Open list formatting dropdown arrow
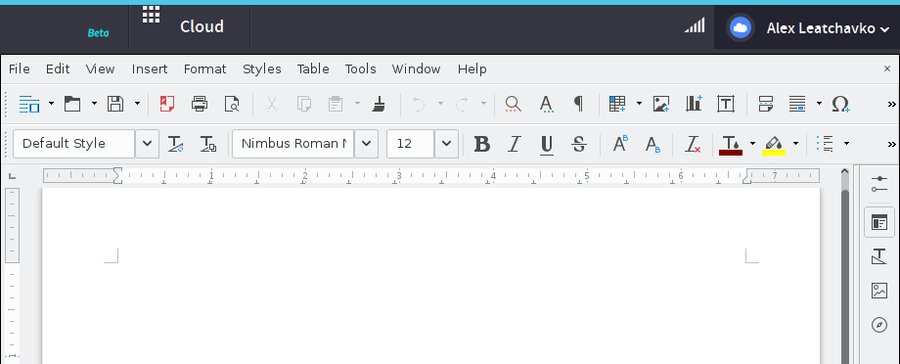The image size is (900, 364). [x=846, y=144]
